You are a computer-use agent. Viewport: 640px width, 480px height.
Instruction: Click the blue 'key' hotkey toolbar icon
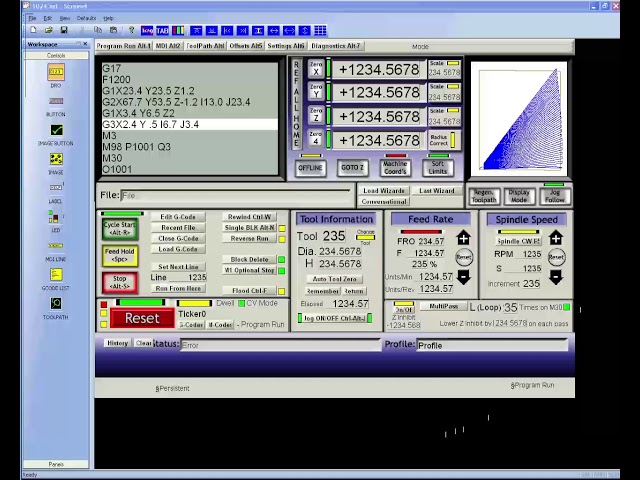[147, 31]
